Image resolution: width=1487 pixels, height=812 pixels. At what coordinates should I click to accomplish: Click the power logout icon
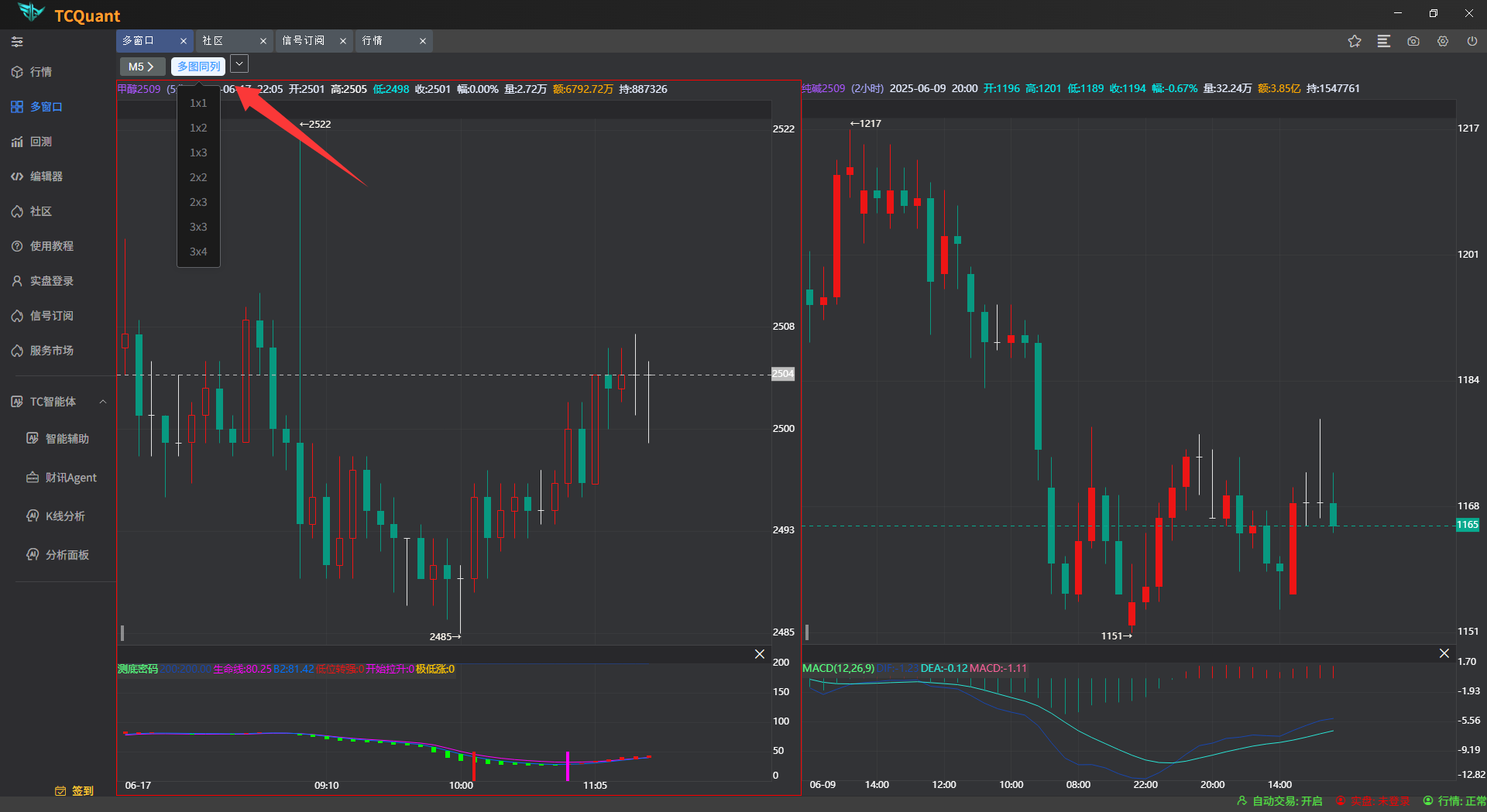click(x=1472, y=41)
